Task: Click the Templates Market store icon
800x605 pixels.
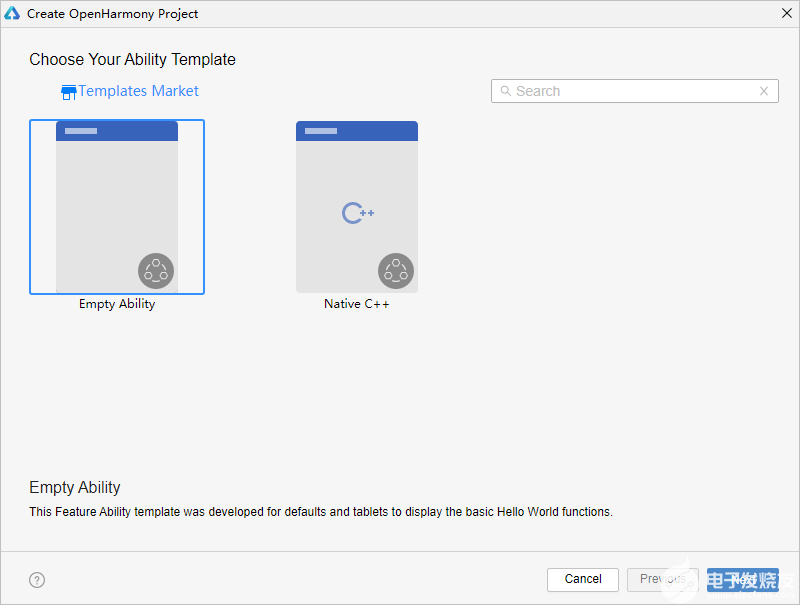Action: click(68, 92)
